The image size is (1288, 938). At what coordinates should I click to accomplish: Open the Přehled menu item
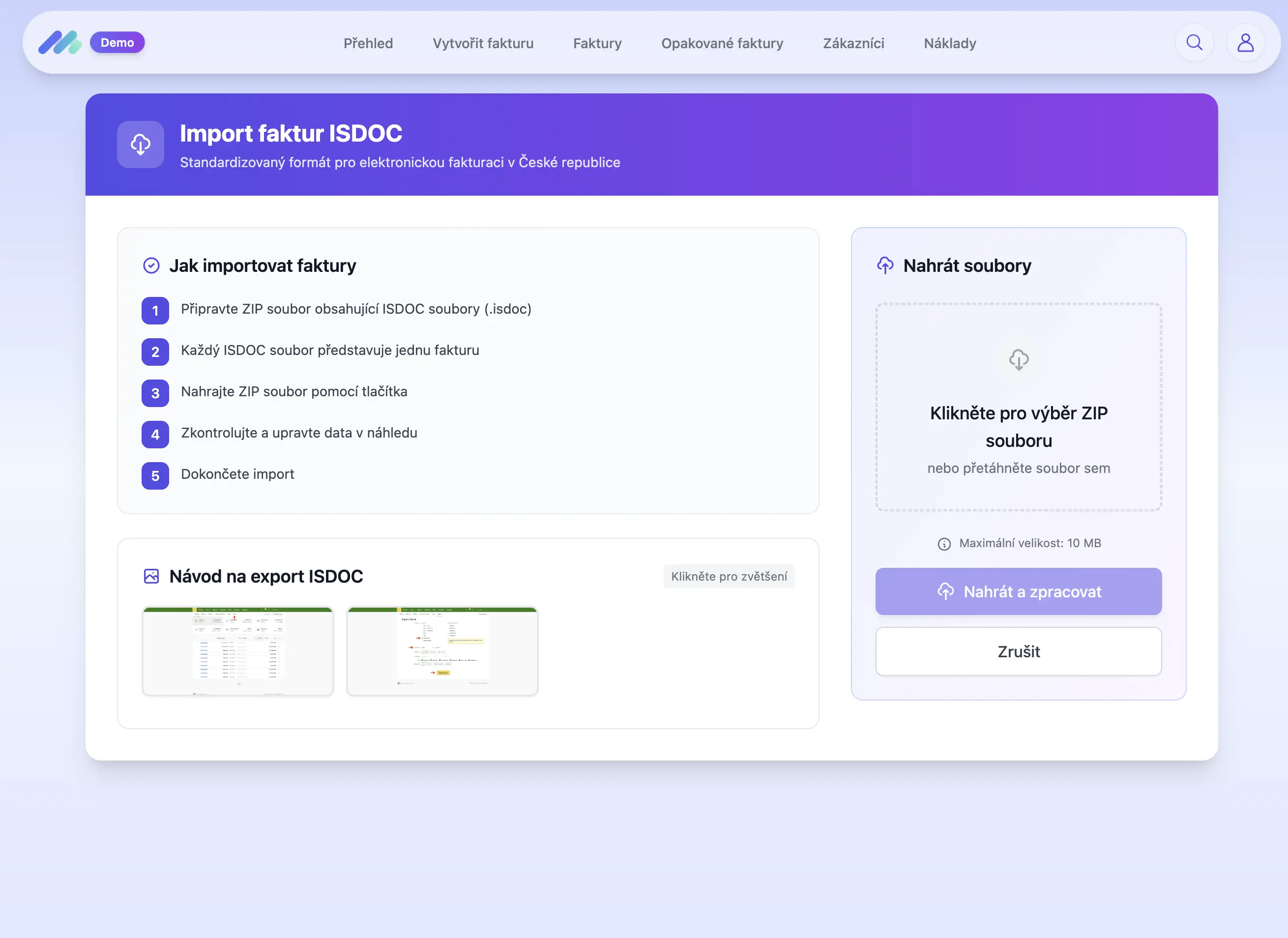pos(368,43)
